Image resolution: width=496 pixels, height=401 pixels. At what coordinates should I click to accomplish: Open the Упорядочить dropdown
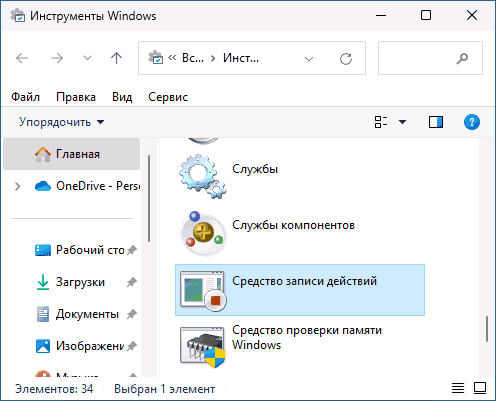(x=61, y=122)
